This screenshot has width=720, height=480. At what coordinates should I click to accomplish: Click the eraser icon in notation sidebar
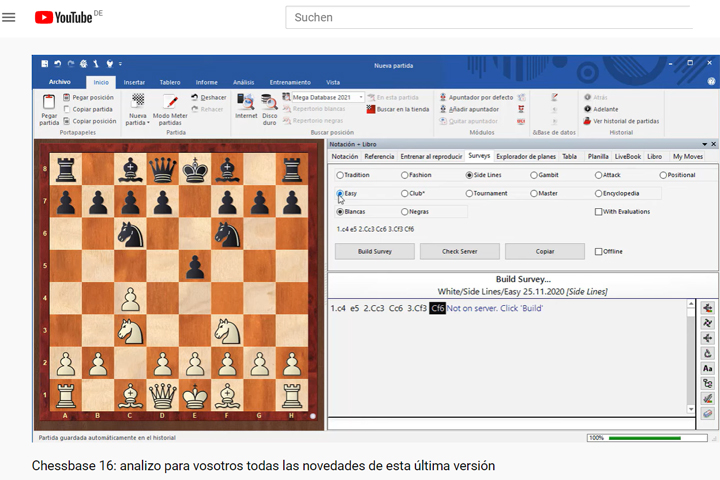pos(708,413)
